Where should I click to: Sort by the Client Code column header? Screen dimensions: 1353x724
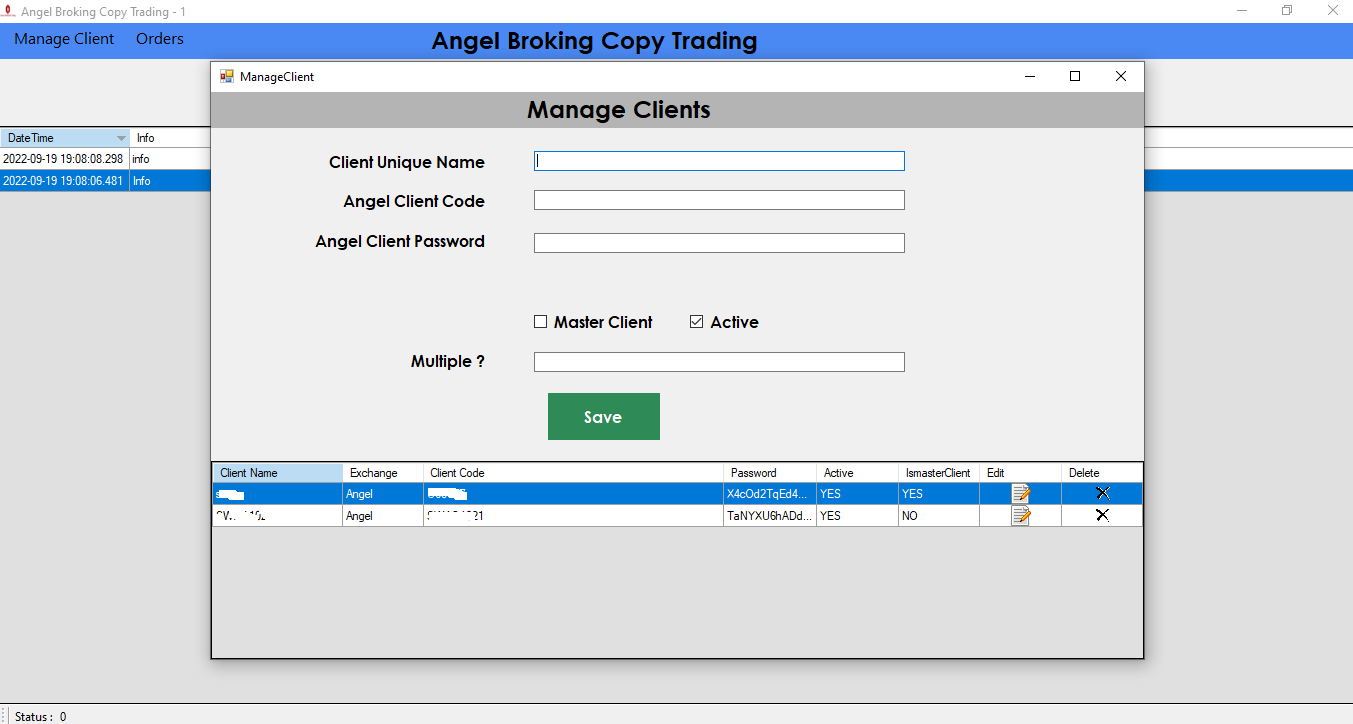pyautogui.click(x=573, y=473)
